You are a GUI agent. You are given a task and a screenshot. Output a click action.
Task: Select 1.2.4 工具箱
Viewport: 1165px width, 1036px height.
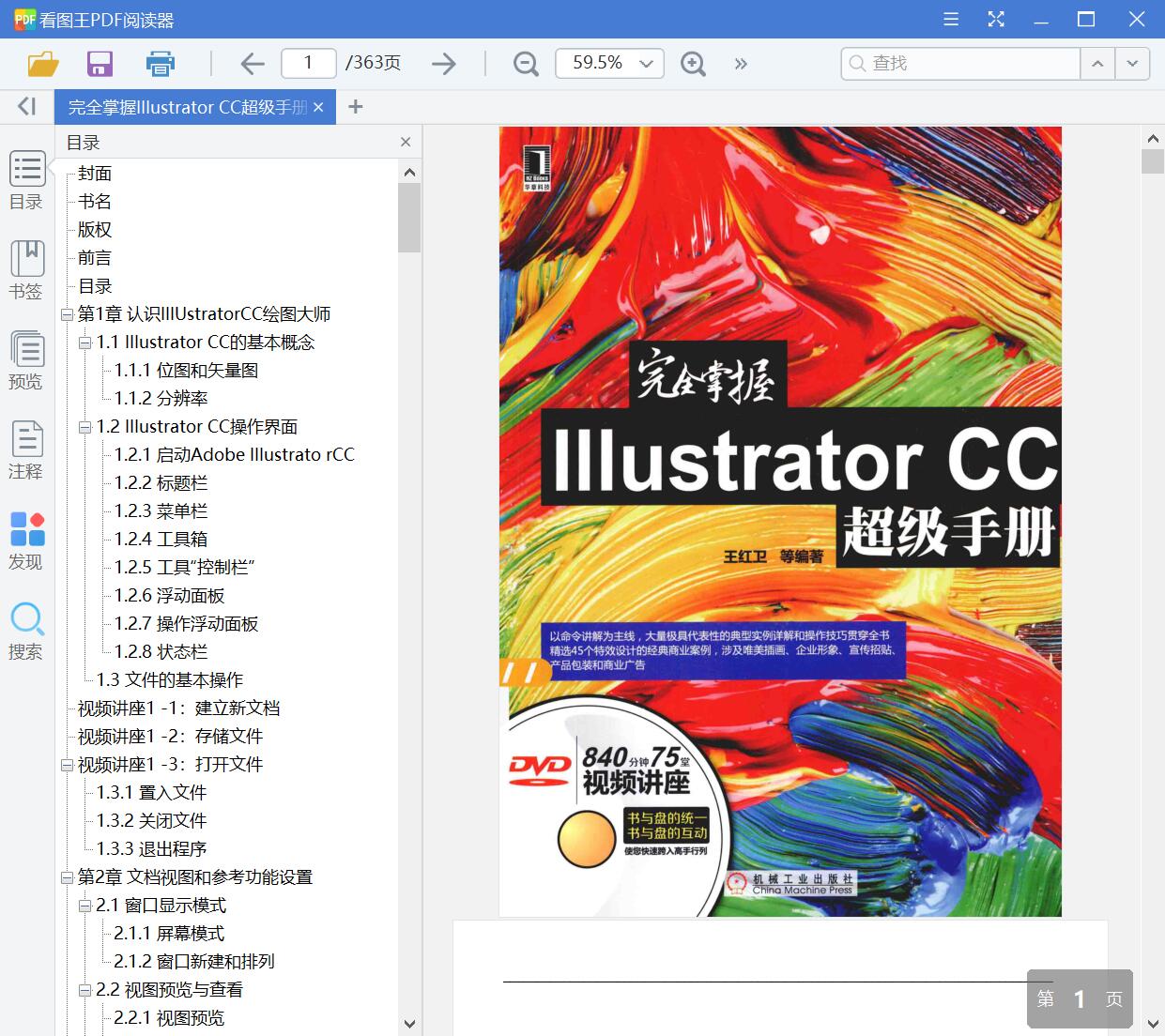pos(161,540)
